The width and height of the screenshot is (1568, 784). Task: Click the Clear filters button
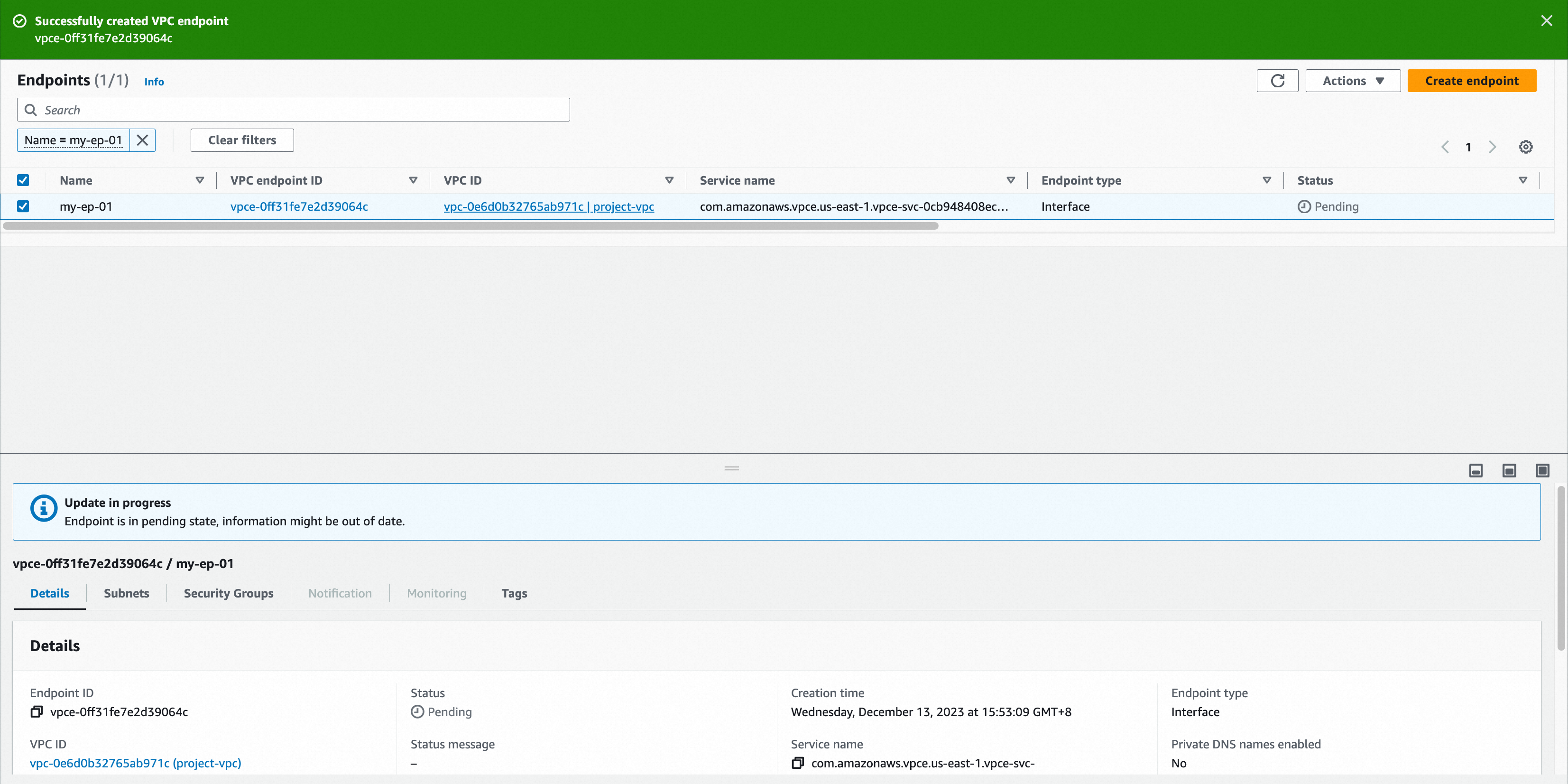tap(242, 140)
